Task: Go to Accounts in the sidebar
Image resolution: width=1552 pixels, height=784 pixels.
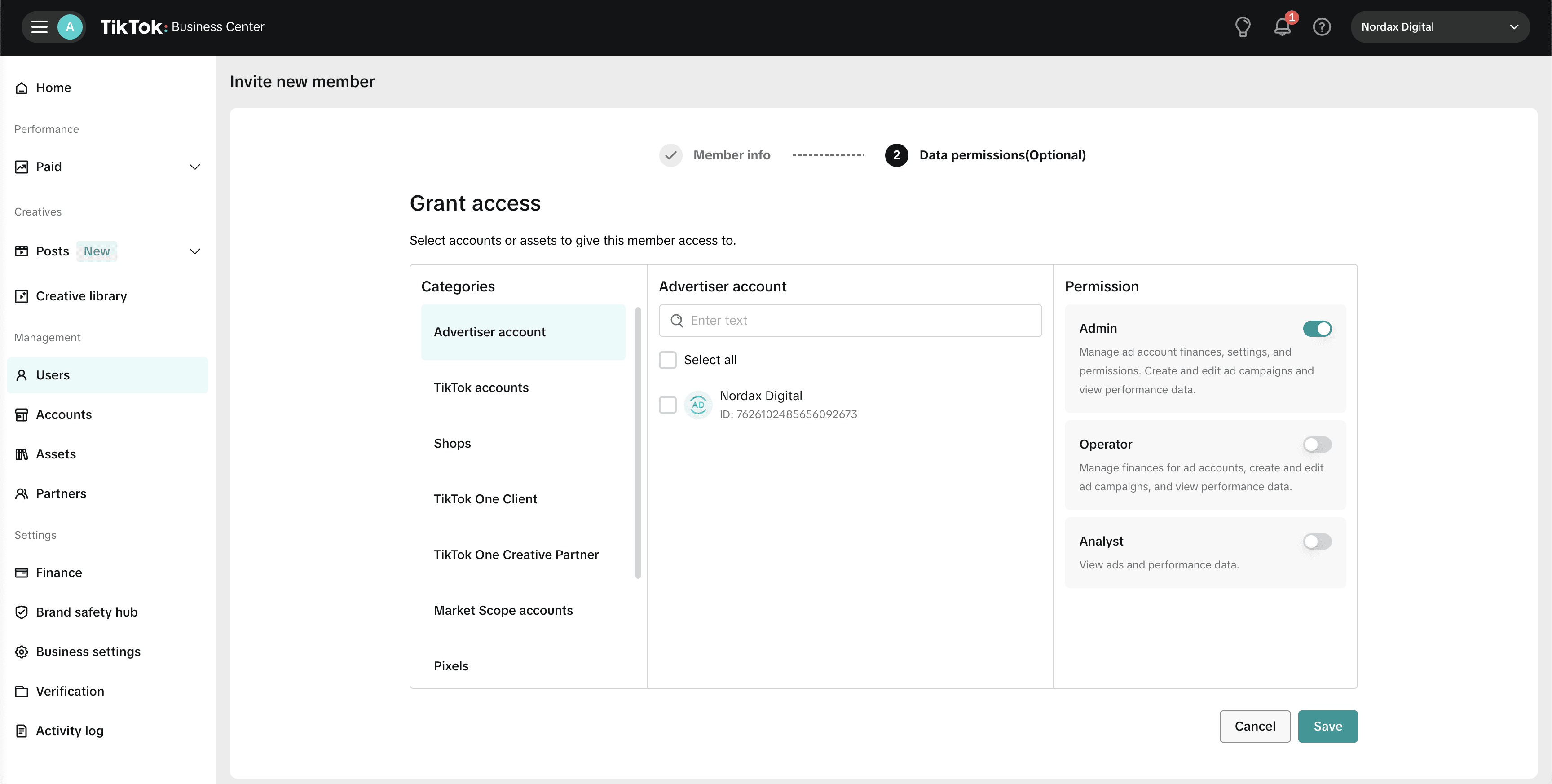Action: [x=63, y=414]
